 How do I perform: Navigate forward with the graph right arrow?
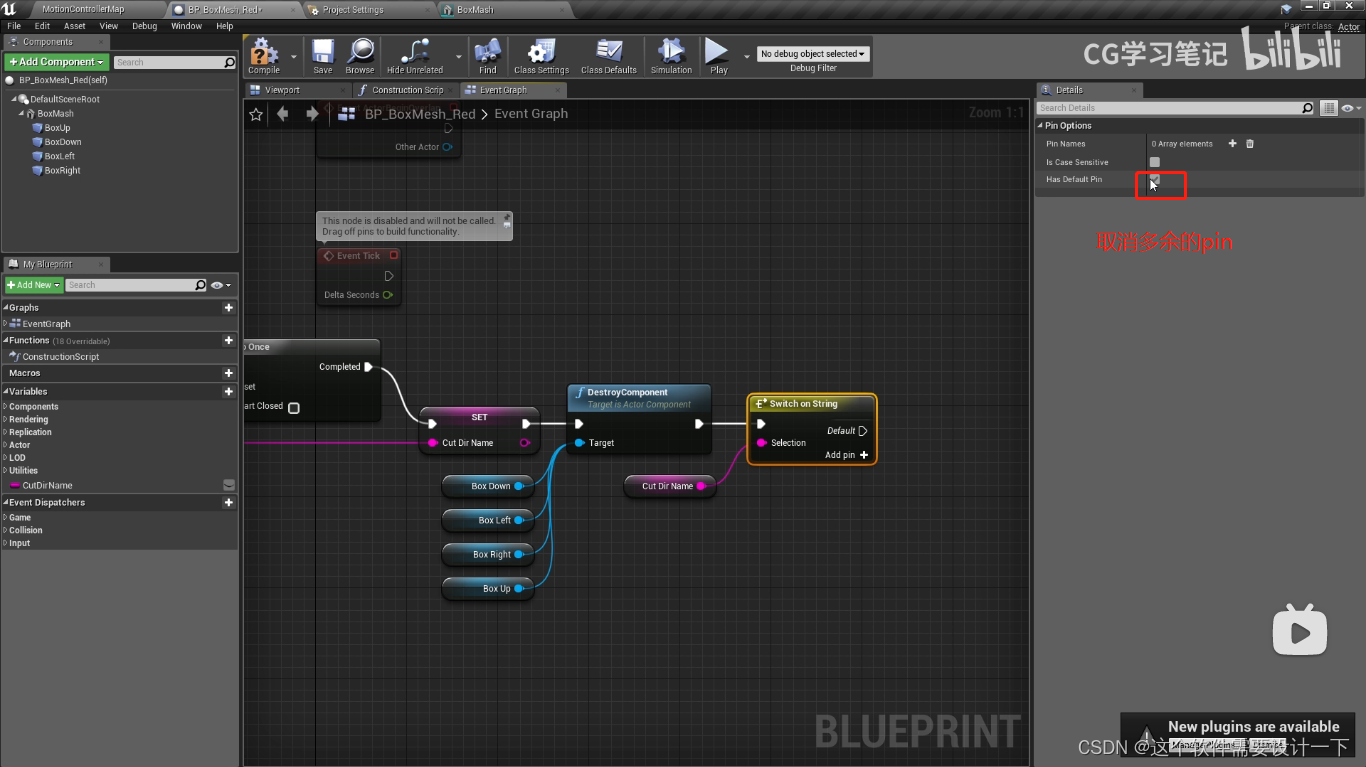coord(312,114)
